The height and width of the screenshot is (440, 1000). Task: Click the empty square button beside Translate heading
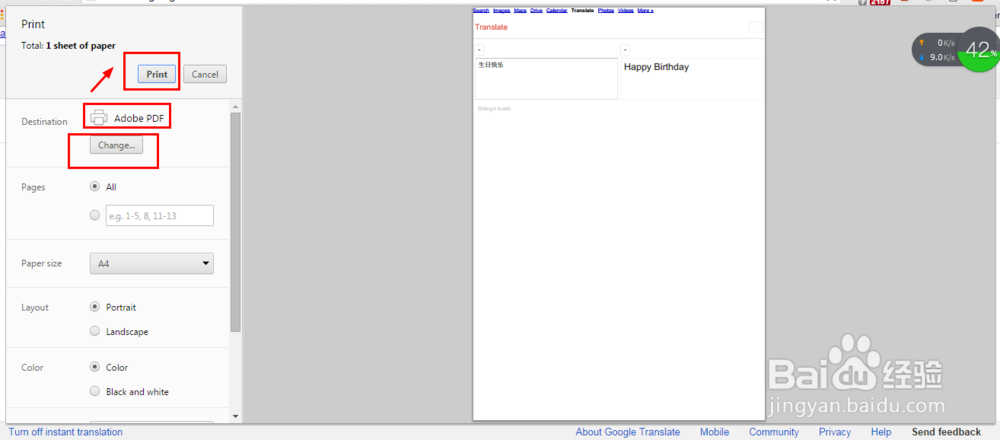coord(756,27)
